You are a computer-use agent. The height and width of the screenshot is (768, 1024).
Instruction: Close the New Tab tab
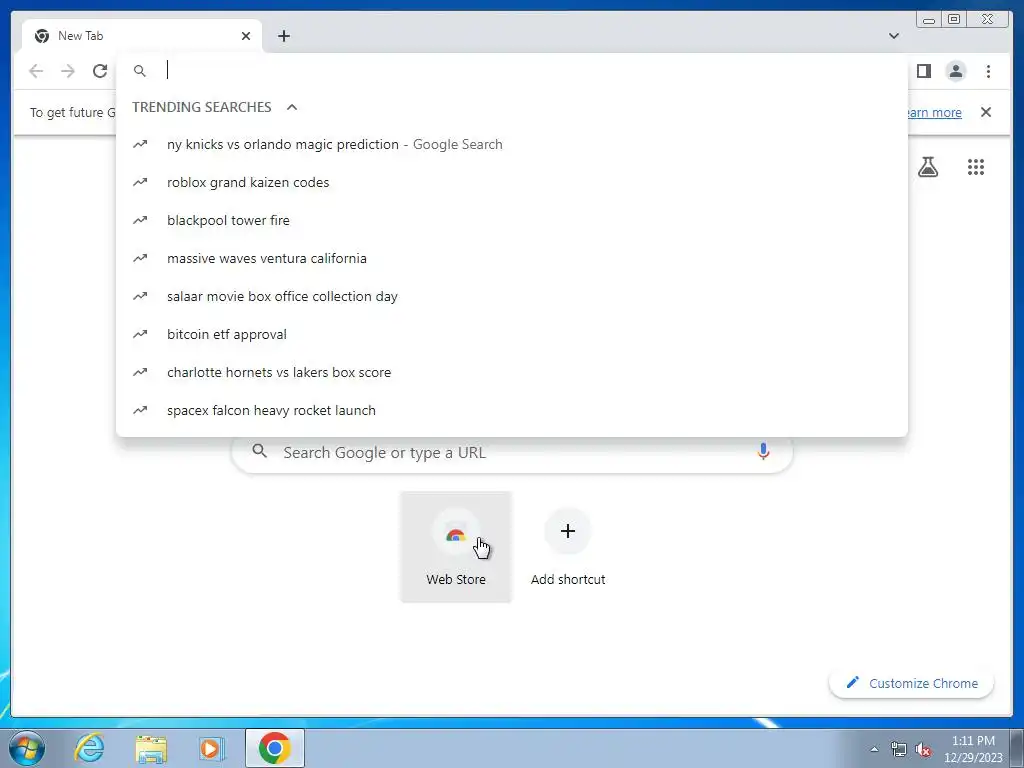[x=246, y=36]
